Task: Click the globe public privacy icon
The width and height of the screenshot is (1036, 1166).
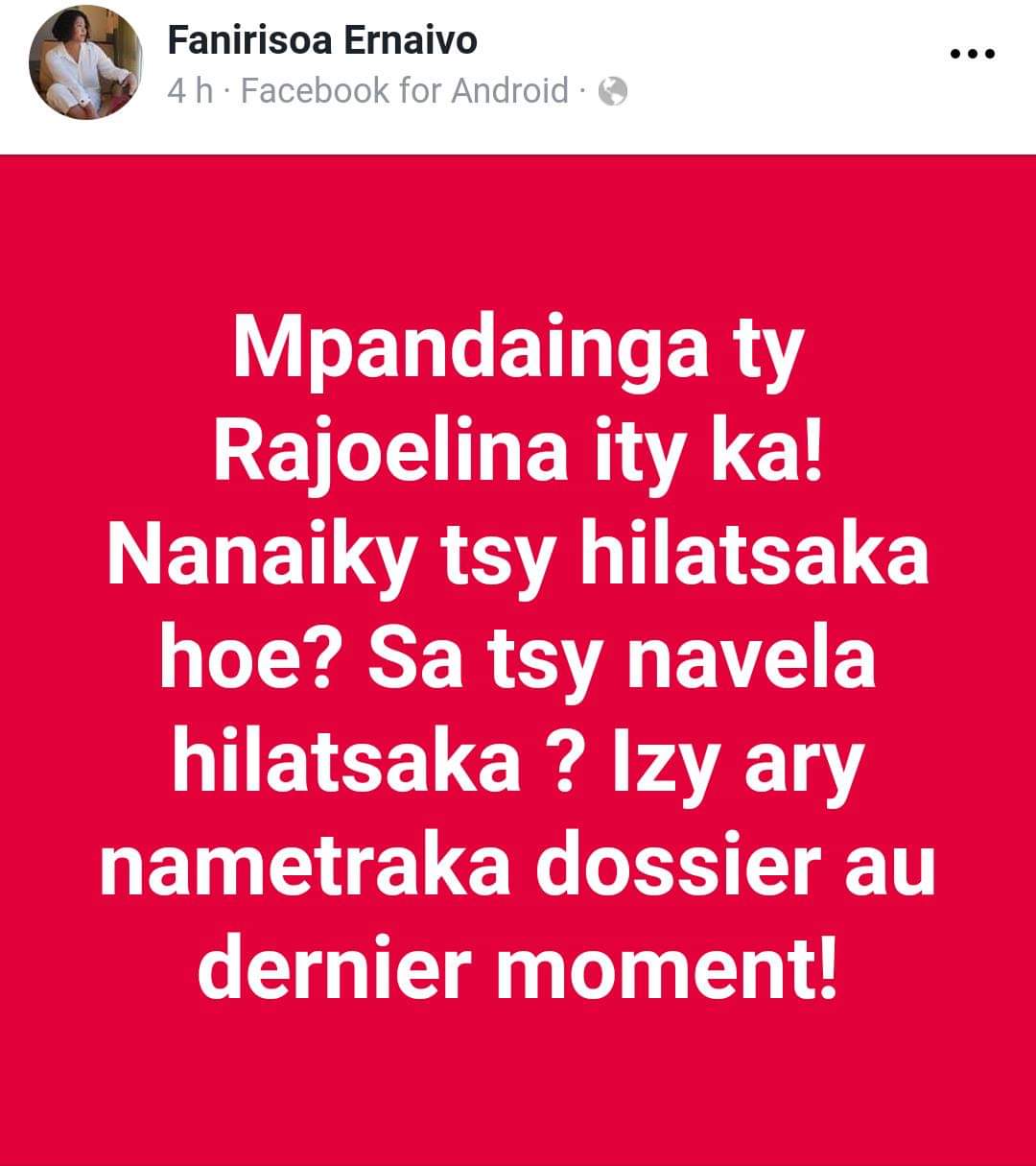Action: coord(612,92)
